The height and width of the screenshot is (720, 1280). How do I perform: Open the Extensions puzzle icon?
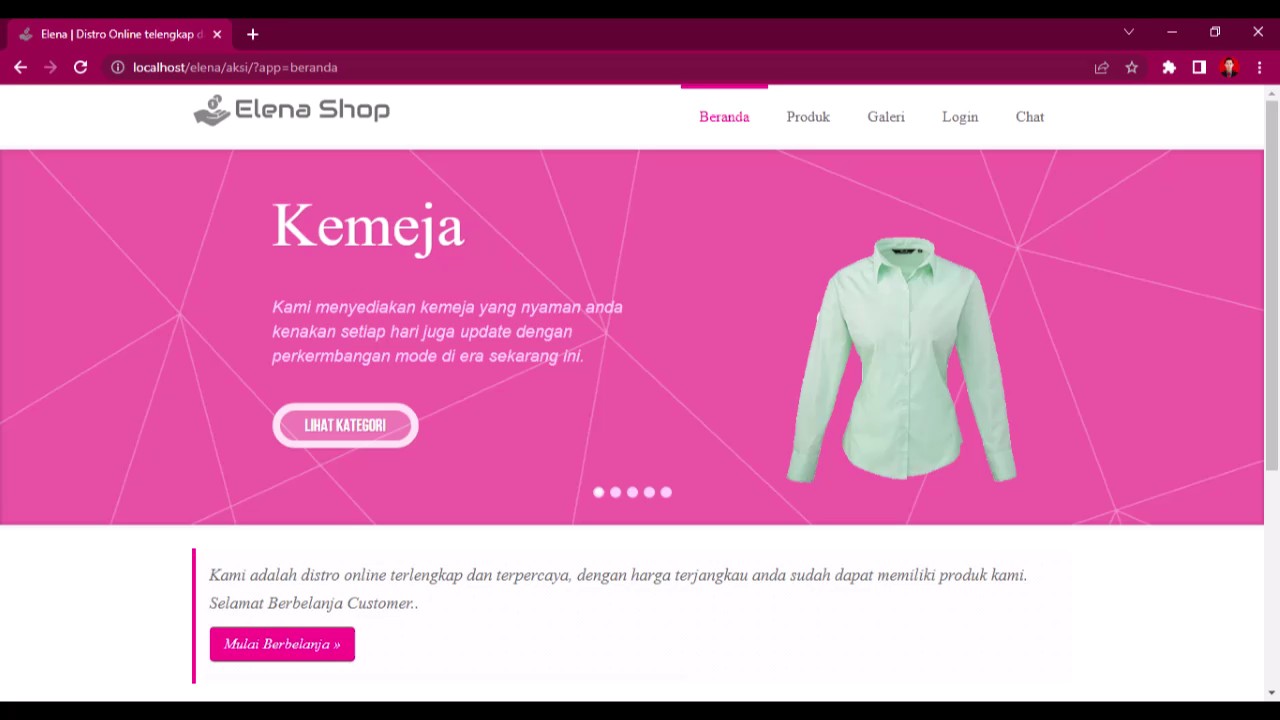1169,67
